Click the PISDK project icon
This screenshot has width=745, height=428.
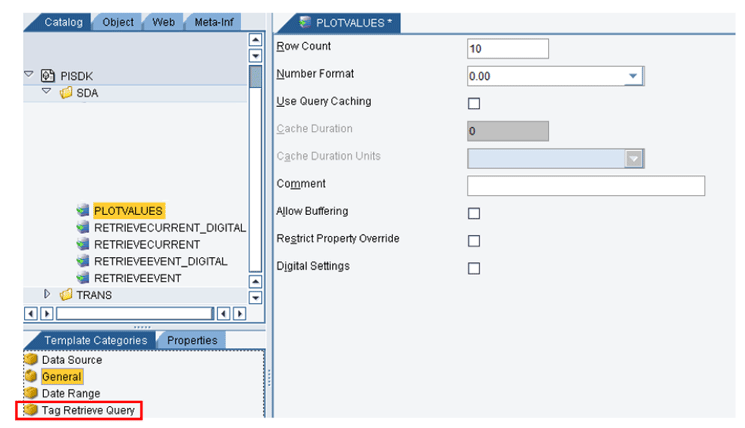[48, 76]
